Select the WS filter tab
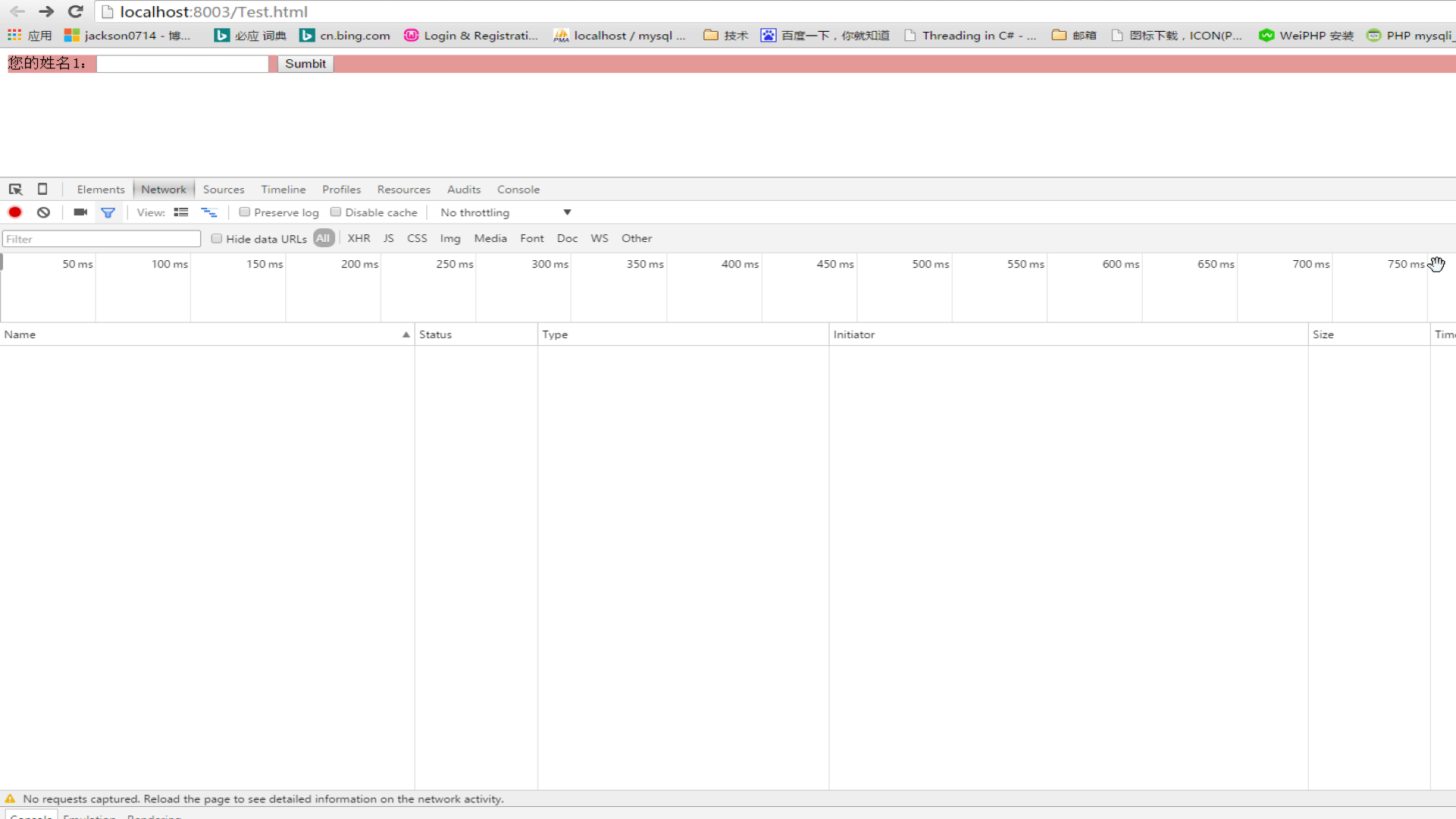Viewport: 1456px width, 819px height. (598, 238)
